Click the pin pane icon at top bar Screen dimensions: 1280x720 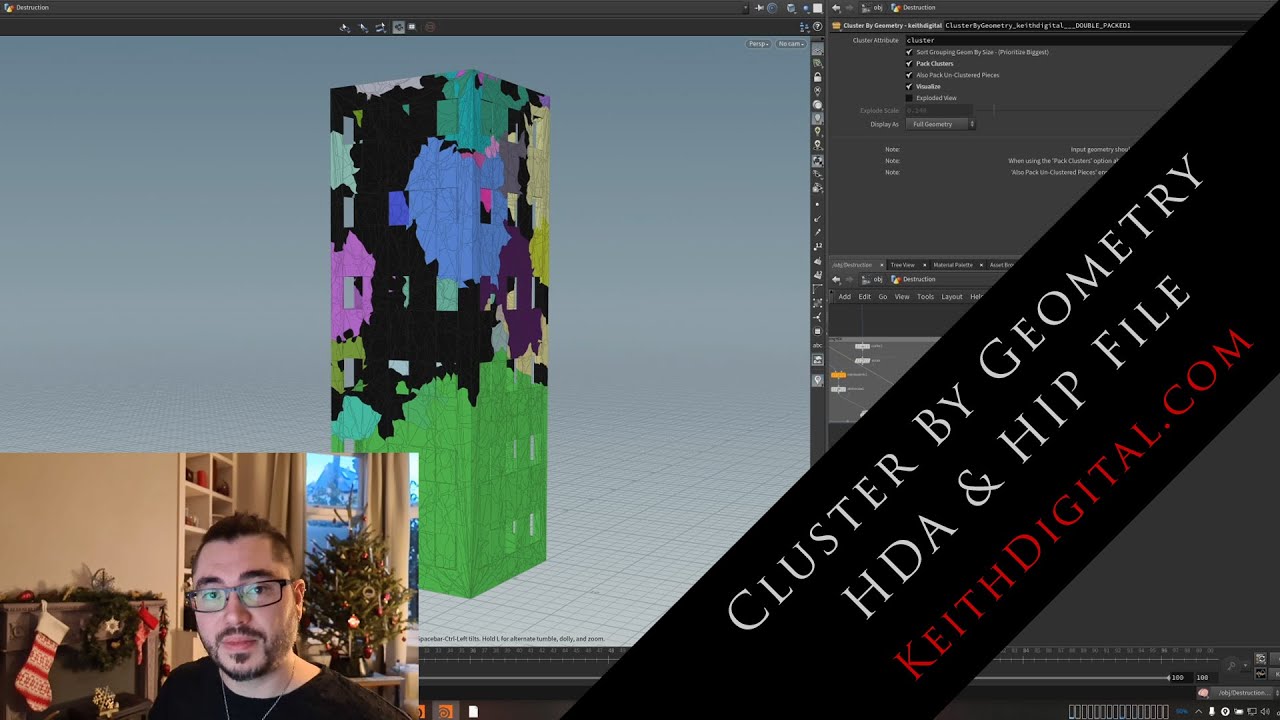click(x=759, y=8)
